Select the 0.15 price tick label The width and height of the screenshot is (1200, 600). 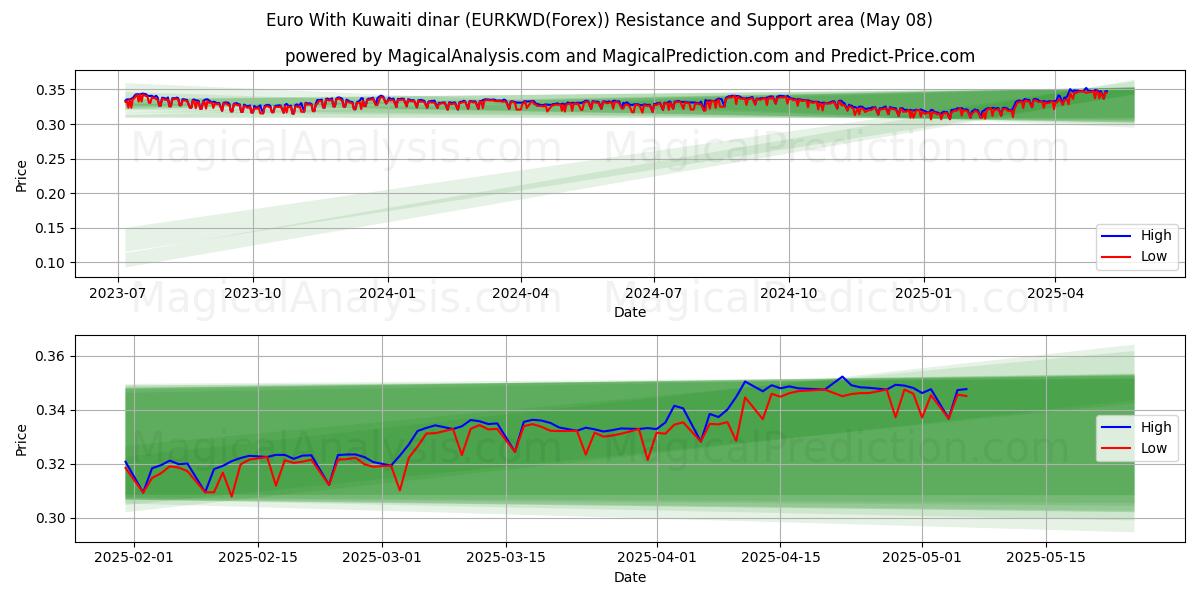pos(51,229)
